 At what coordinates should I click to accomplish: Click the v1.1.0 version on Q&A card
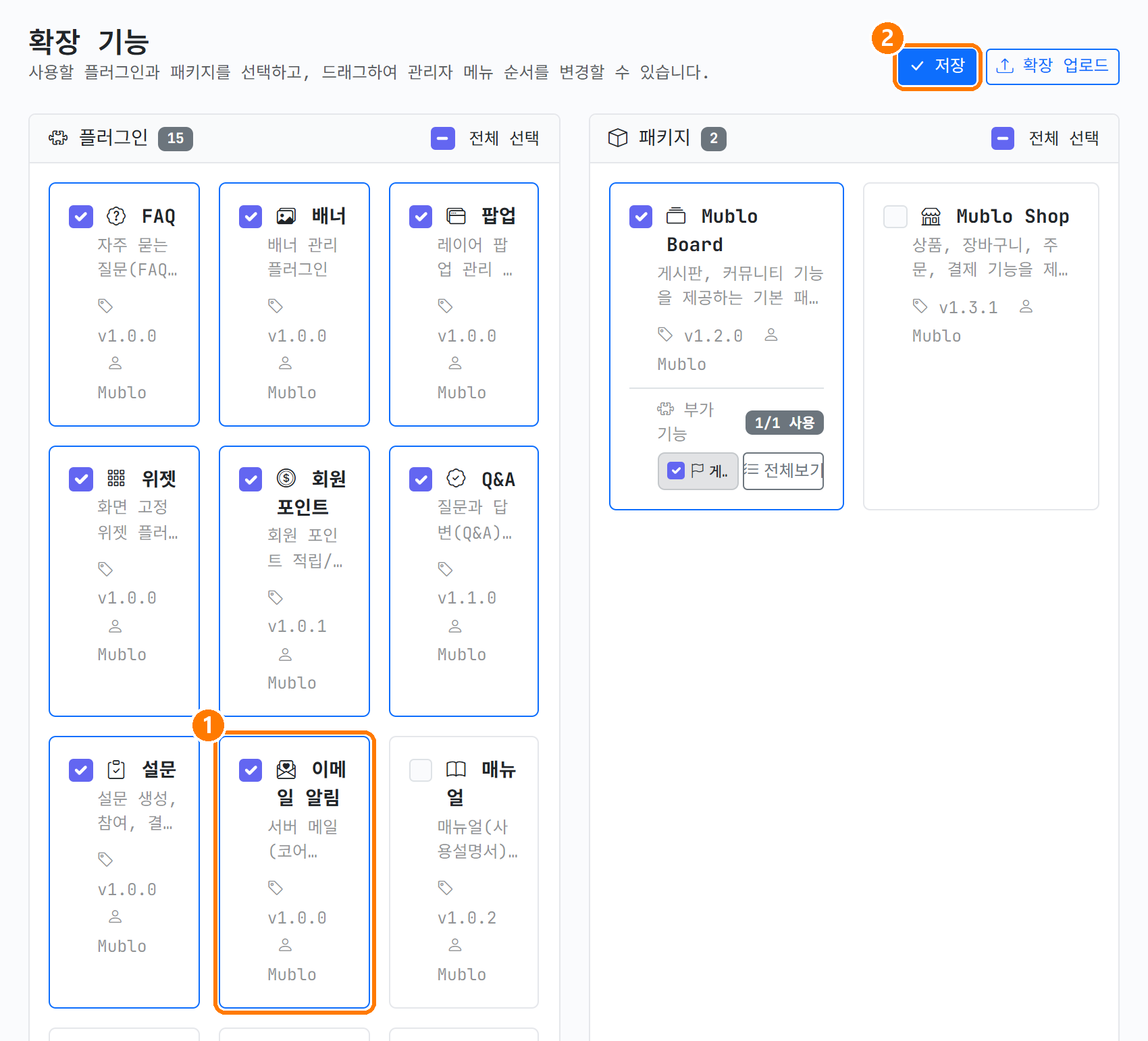coord(467,598)
